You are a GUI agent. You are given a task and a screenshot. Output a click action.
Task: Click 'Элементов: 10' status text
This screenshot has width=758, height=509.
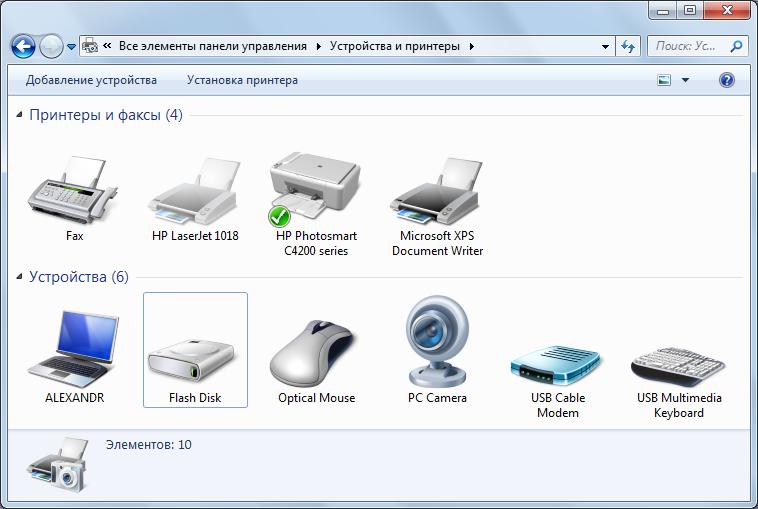148,445
